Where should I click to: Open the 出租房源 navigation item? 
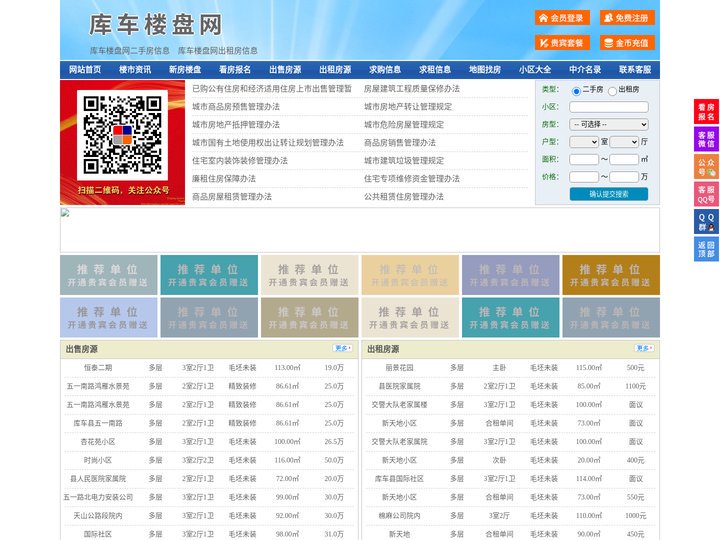pyautogui.click(x=335, y=70)
